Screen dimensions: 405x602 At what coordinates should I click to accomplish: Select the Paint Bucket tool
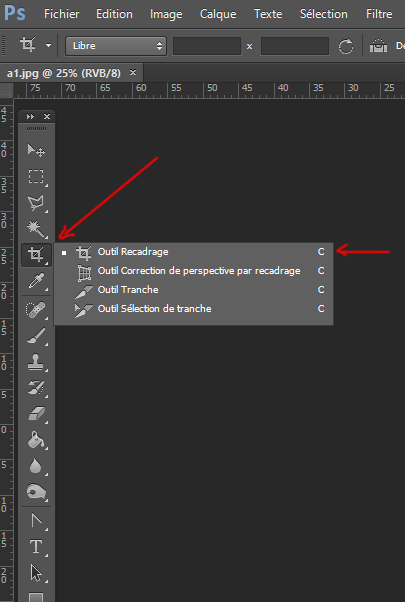pyautogui.click(x=36, y=440)
